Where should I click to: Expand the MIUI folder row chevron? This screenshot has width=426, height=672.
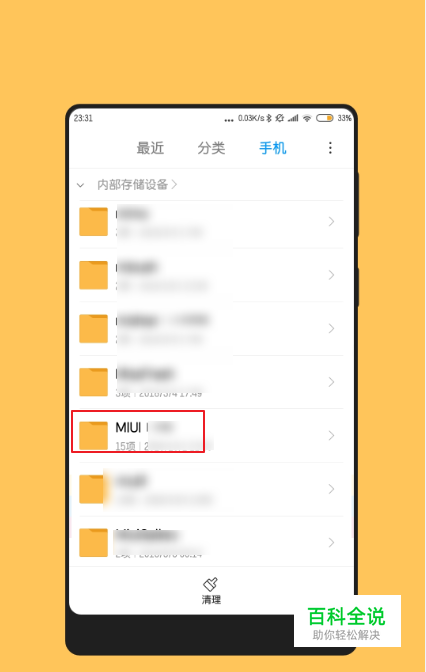coord(331,435)
